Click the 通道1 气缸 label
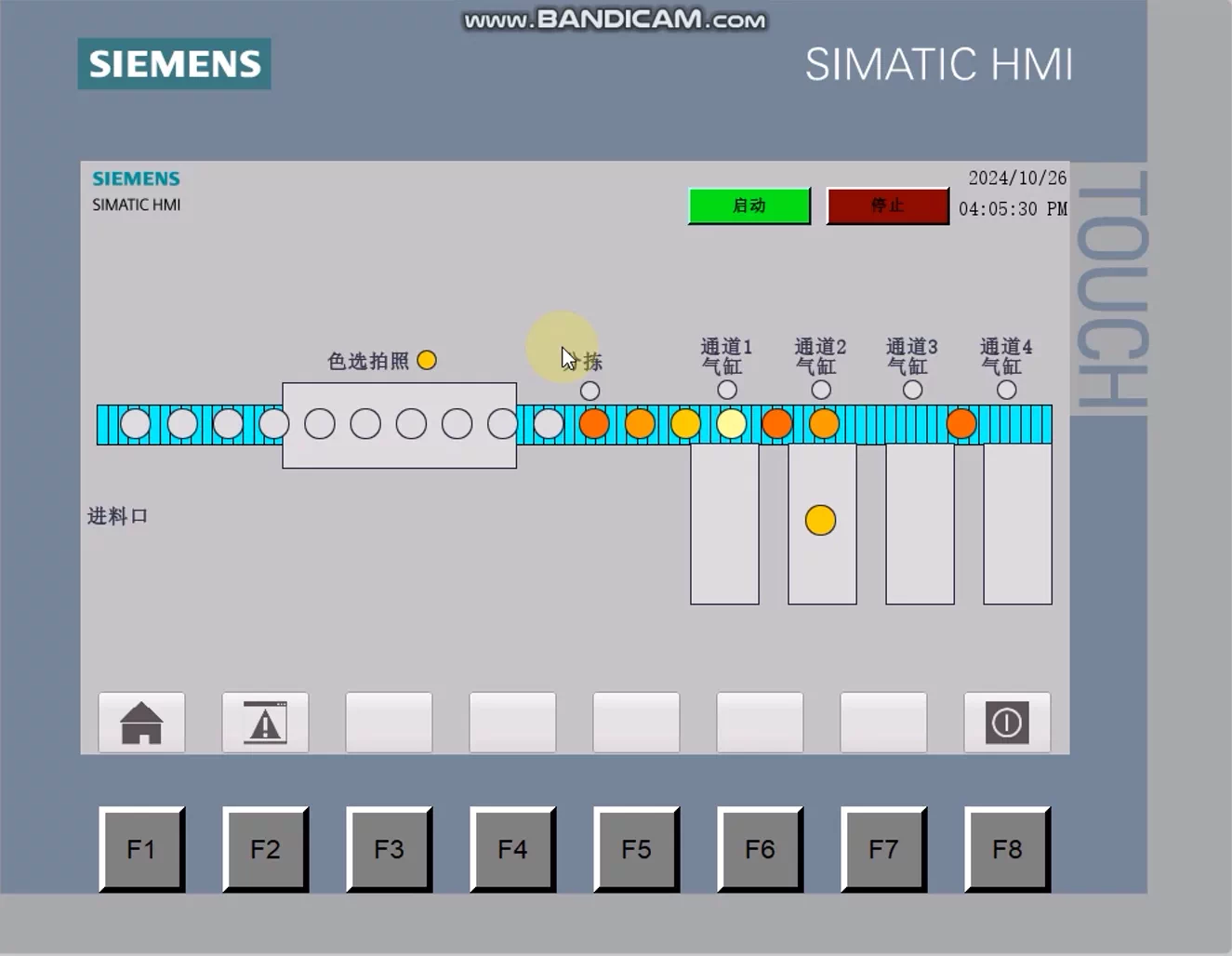Screen dimensions: 1232x956 tap(726, 356)
